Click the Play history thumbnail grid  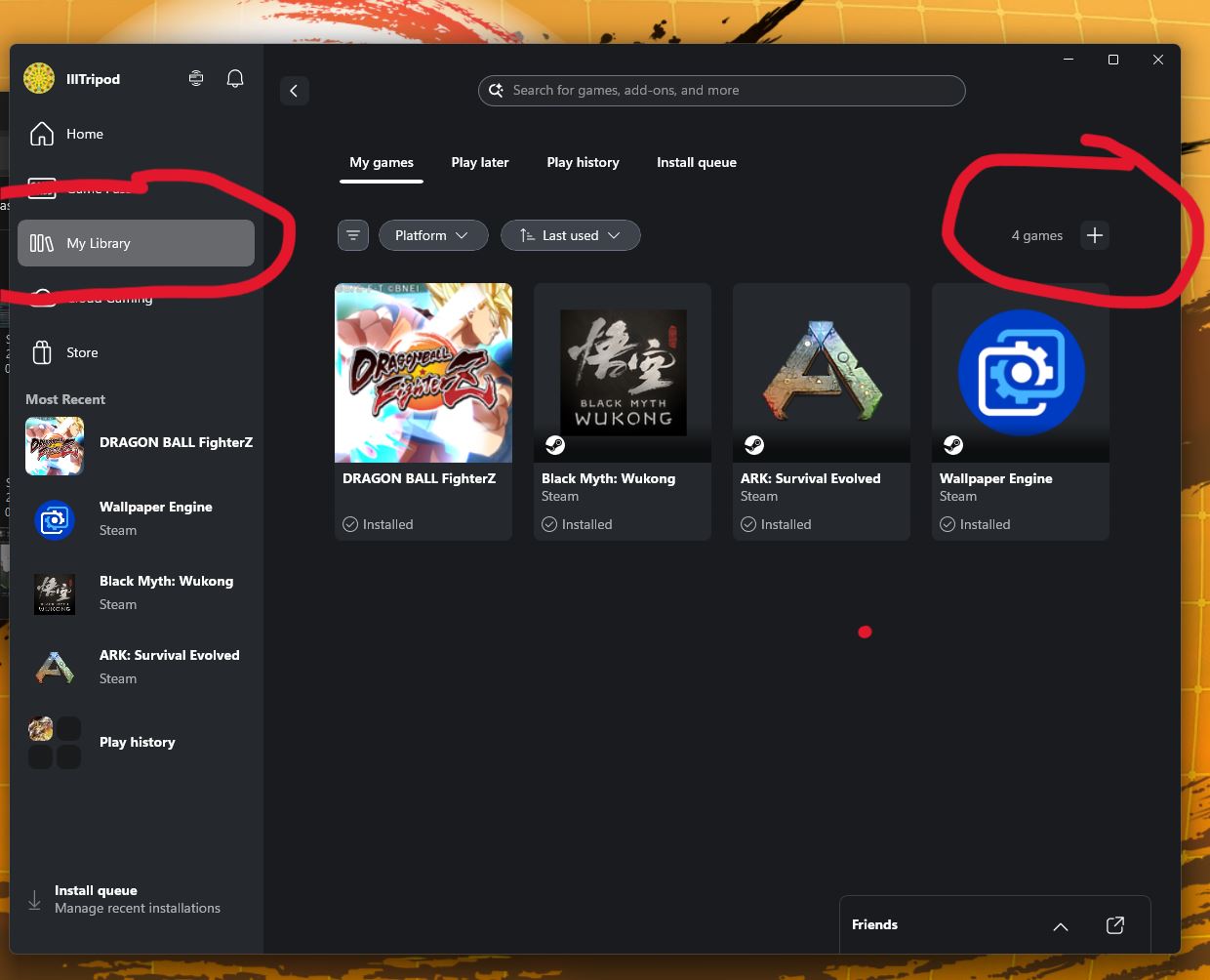[x=55, y=743]
